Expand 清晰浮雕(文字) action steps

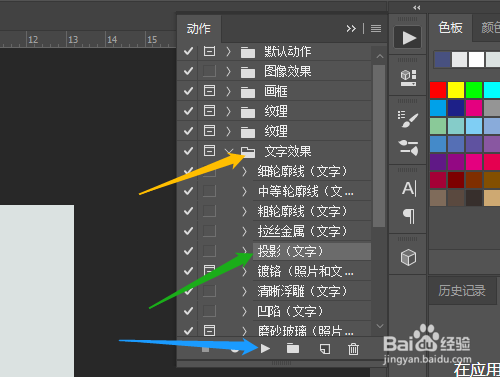click(245, 291)
